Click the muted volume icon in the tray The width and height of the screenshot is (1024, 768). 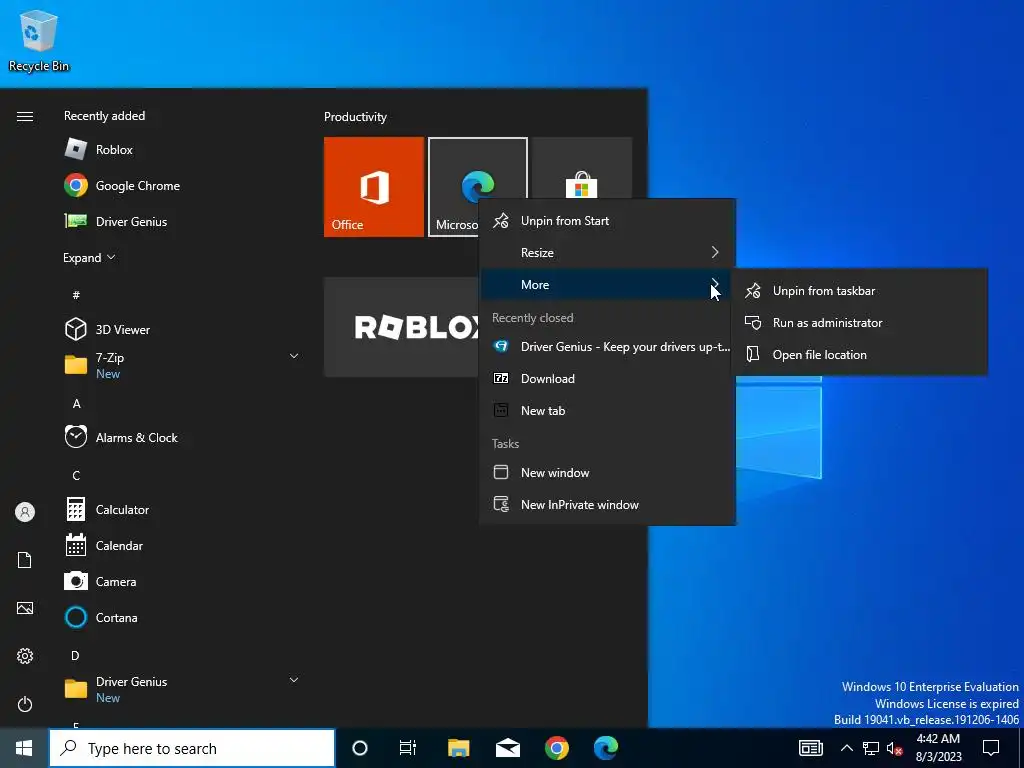click(x=894, y=748)
